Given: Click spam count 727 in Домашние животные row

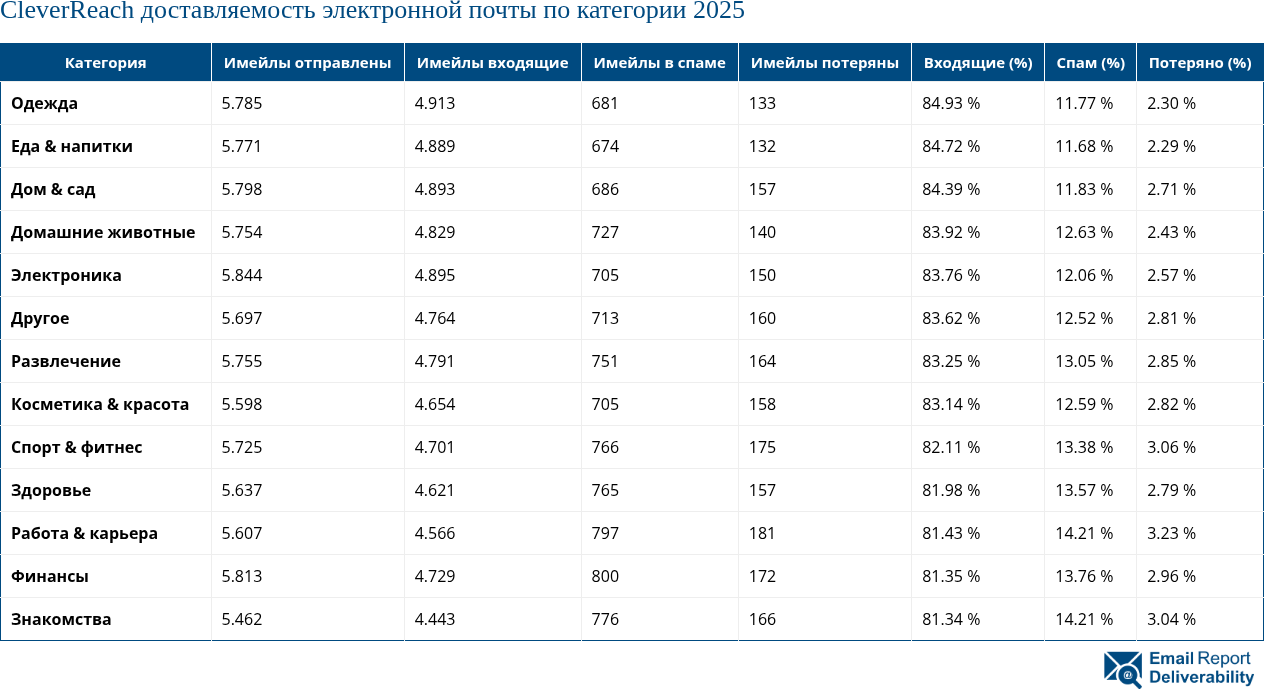Looking at the screenshot, I should coord(605,232).
